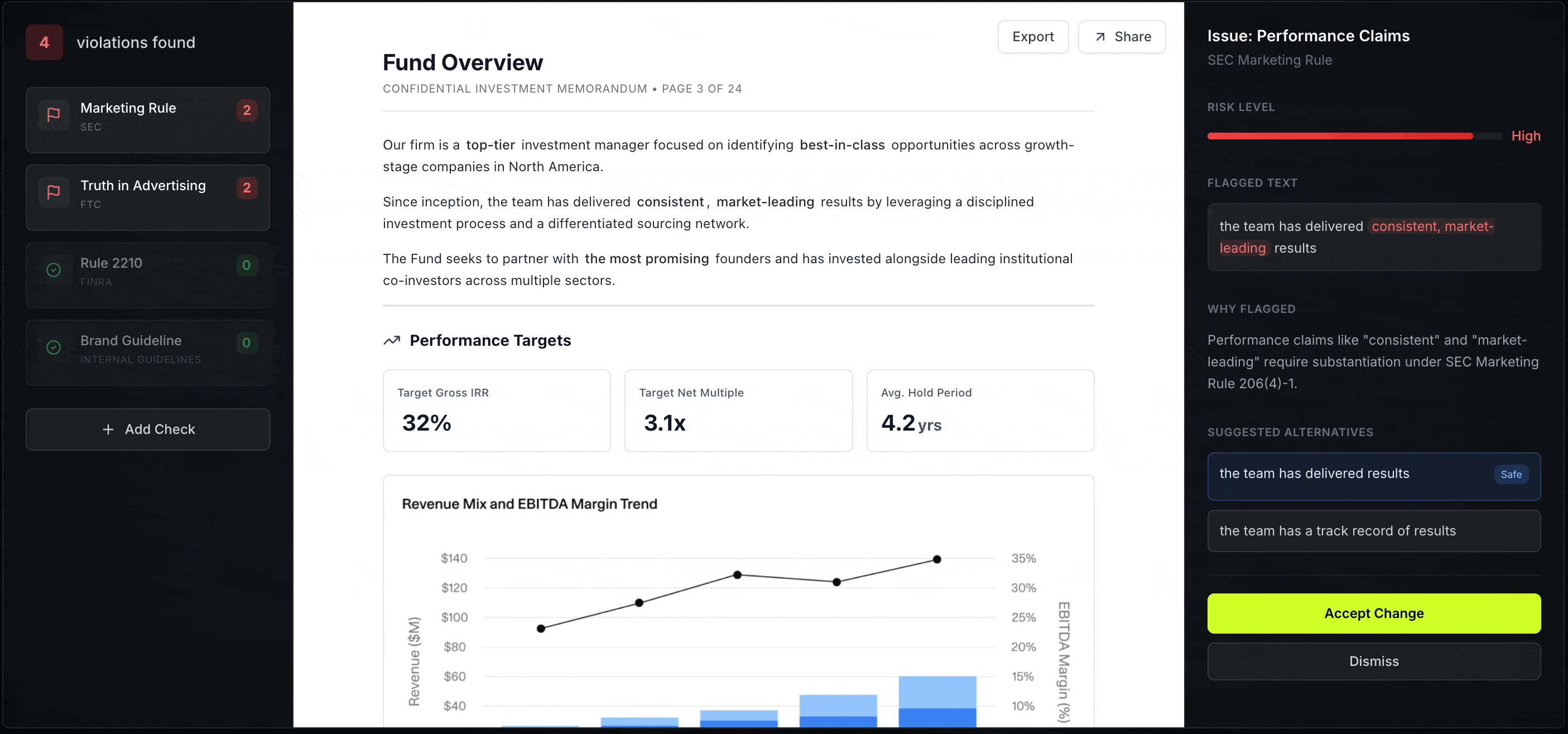This screenshot has height=734, width=1568.
Task: Open the Truth in Advertising FTC check
Action: pos(148,197)
